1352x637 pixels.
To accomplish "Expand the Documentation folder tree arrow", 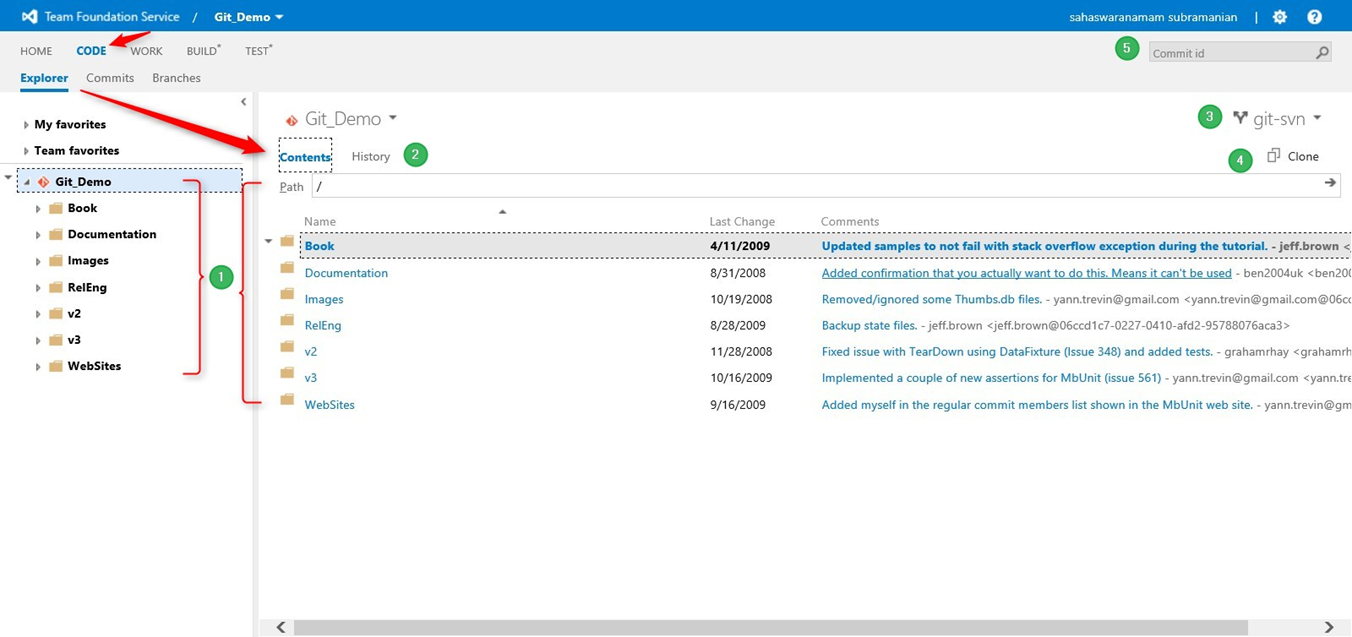I will tap(38, 235).
